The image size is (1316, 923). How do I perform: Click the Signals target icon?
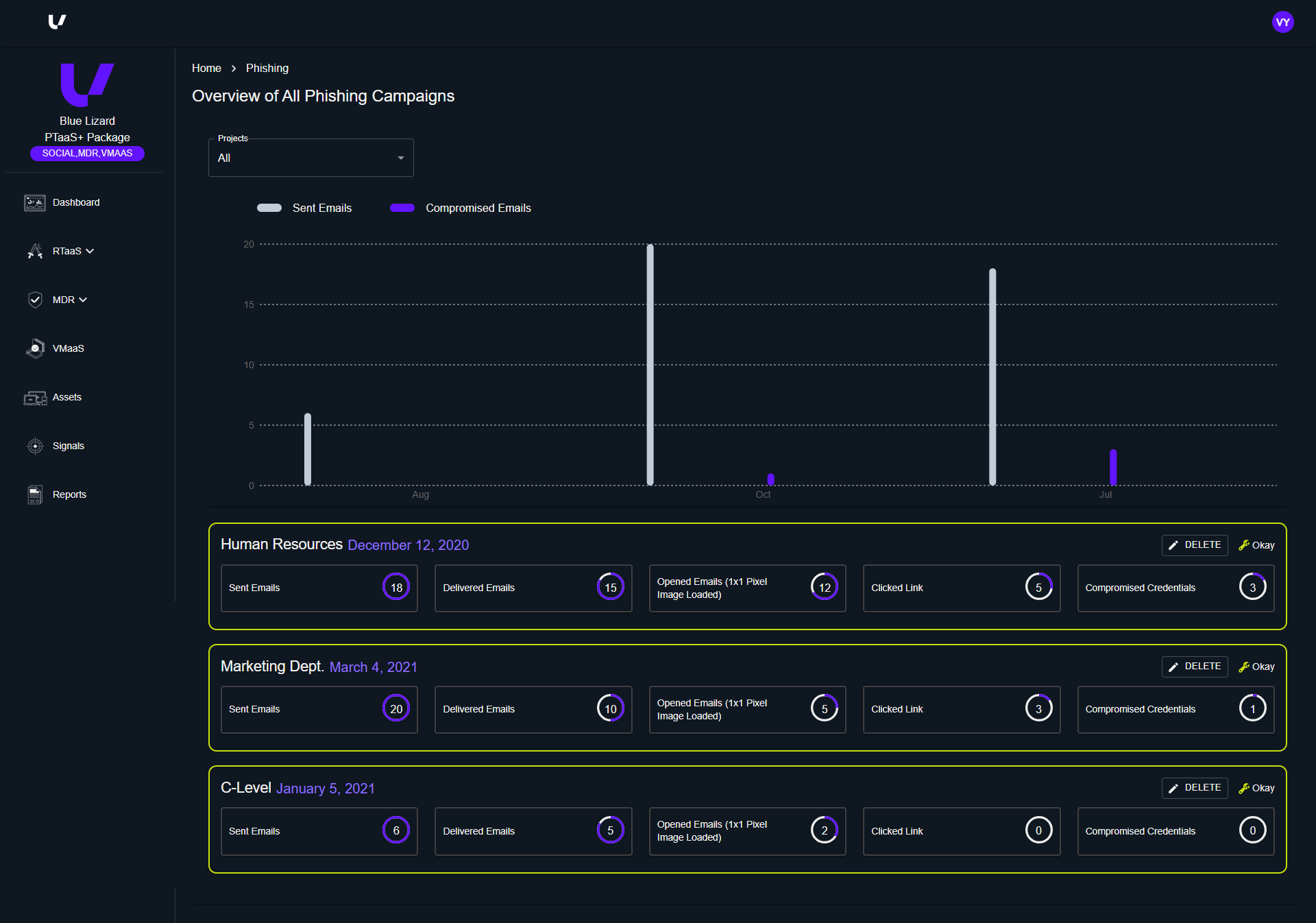pyautogui.click(x=34, y=446)
